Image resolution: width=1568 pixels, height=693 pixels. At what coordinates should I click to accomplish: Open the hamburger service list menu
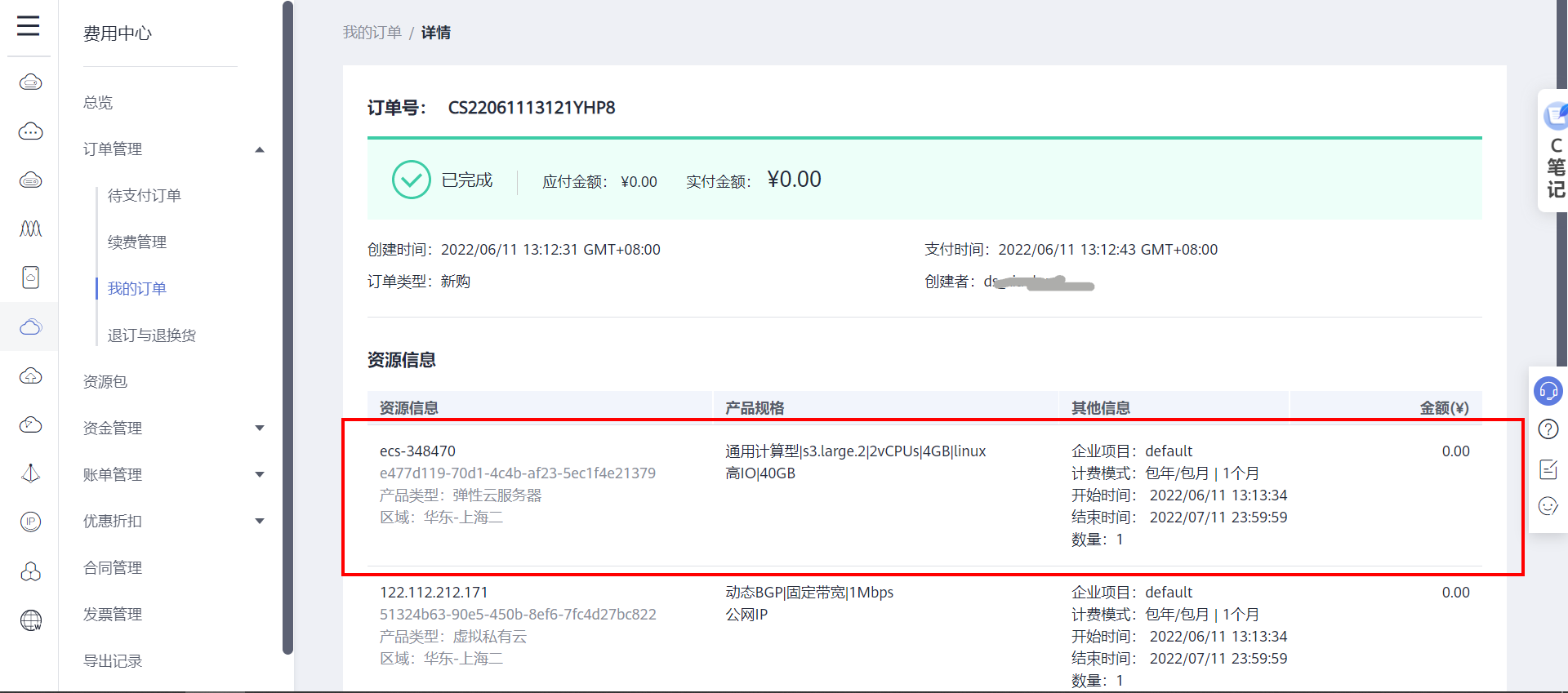[x=29, y=26]
